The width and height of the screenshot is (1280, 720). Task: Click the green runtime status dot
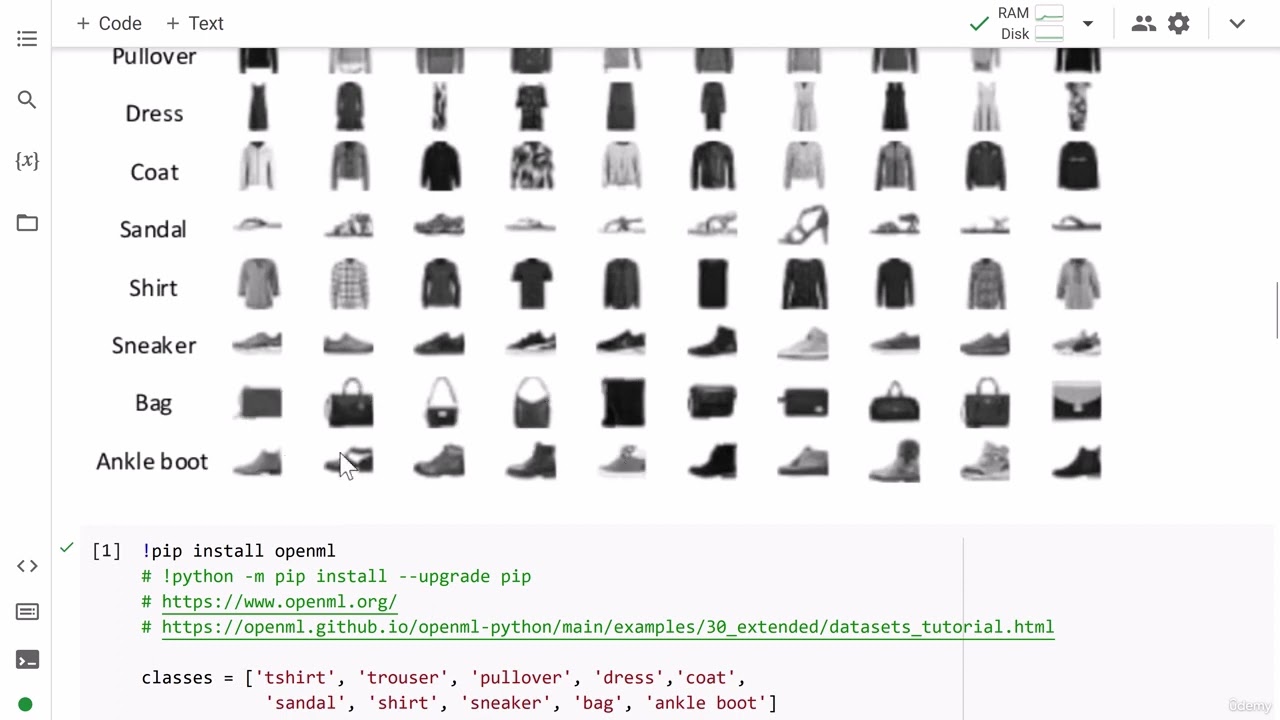coord(26,705)
